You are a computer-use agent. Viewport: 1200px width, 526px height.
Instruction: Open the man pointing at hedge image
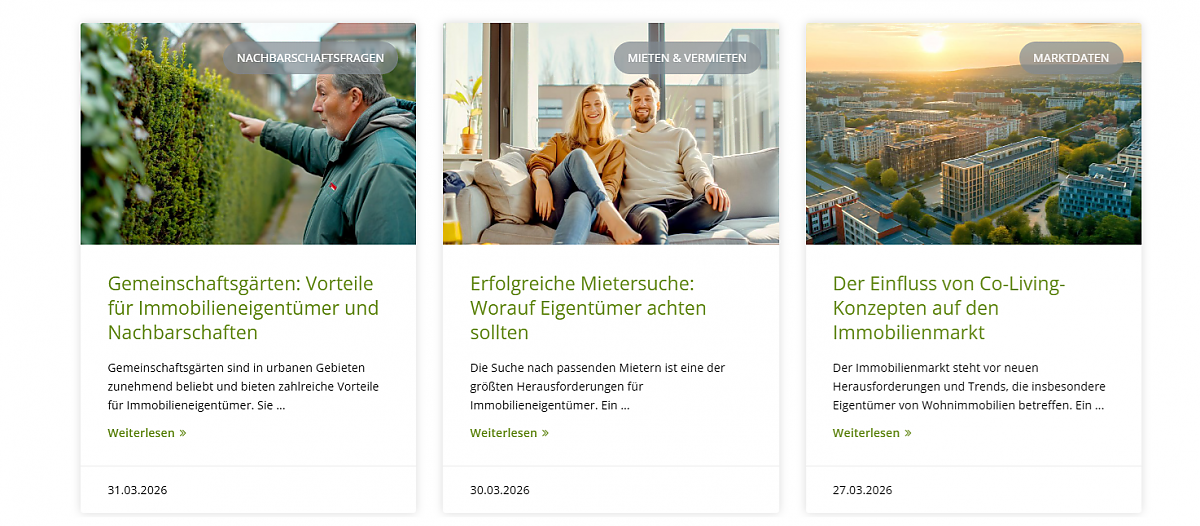(248, 134)
